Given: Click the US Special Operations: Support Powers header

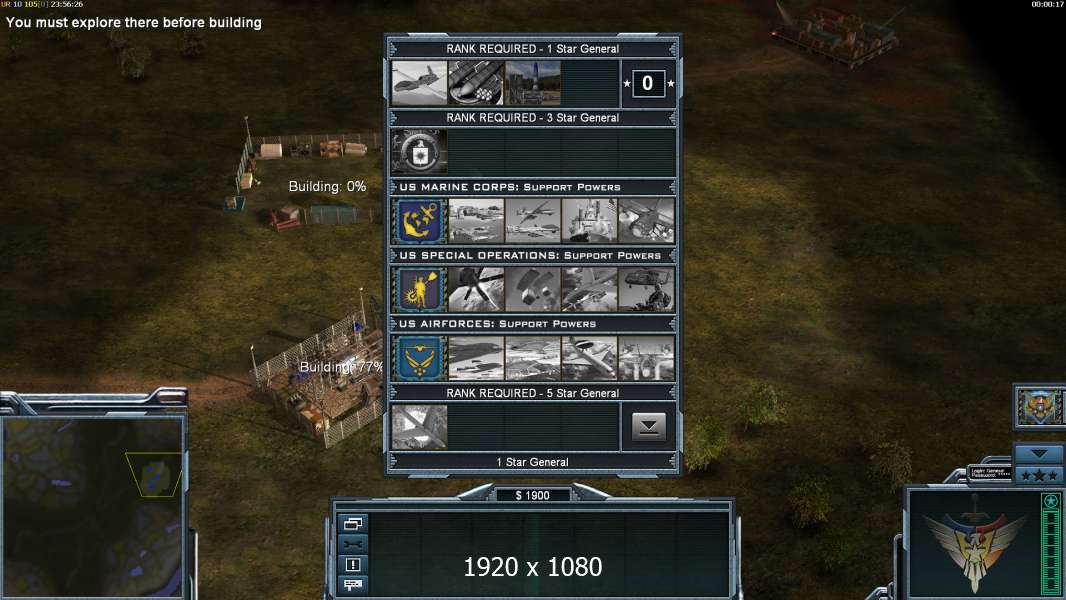Looking at the screenshot, I should click(x=532, y=255).
